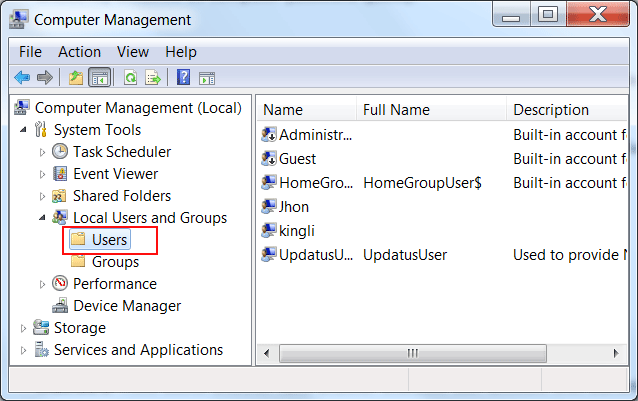
Task: Click the System Tools wrench icon
Action: (x=41, y=130)
